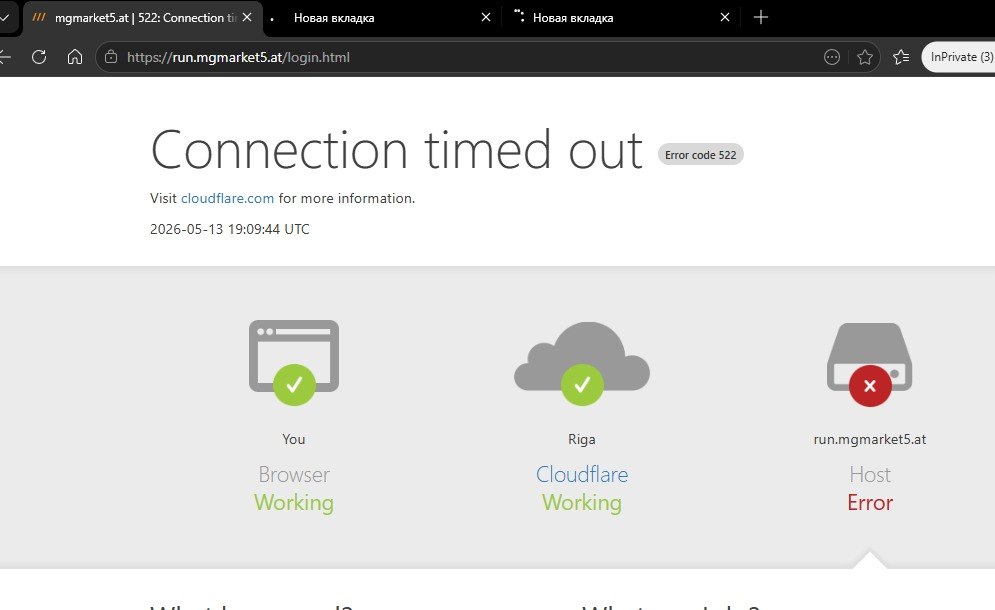Viewport: 995px width, 610px height.
Task: Click the Error code 522 badge
Action: (701, 155)
